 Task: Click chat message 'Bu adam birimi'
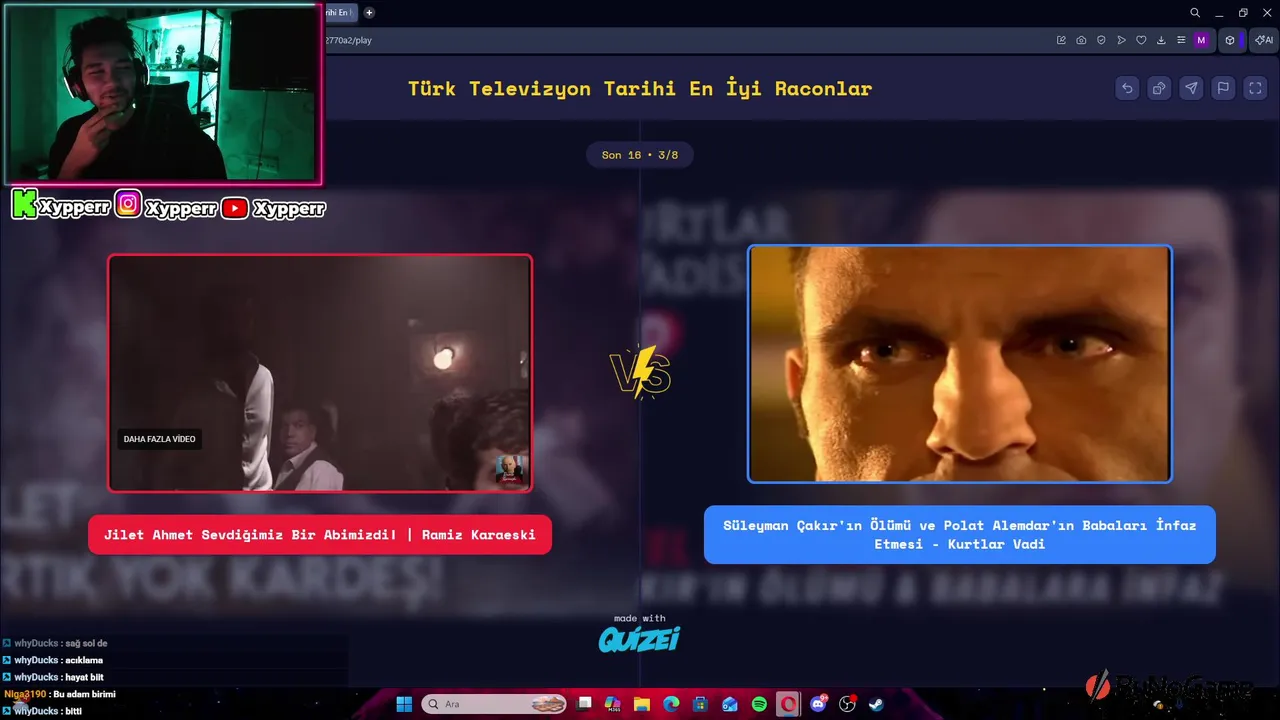point(84,694)
